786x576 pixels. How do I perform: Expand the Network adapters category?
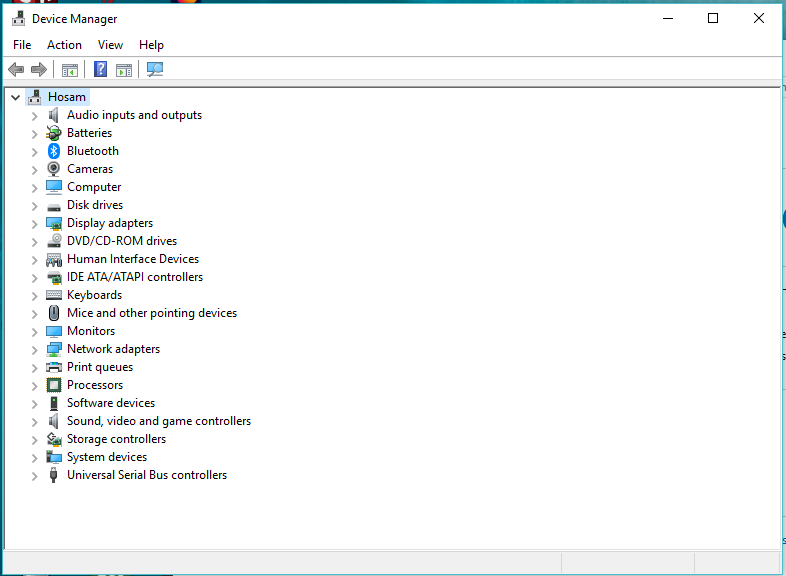pos(34,350)
